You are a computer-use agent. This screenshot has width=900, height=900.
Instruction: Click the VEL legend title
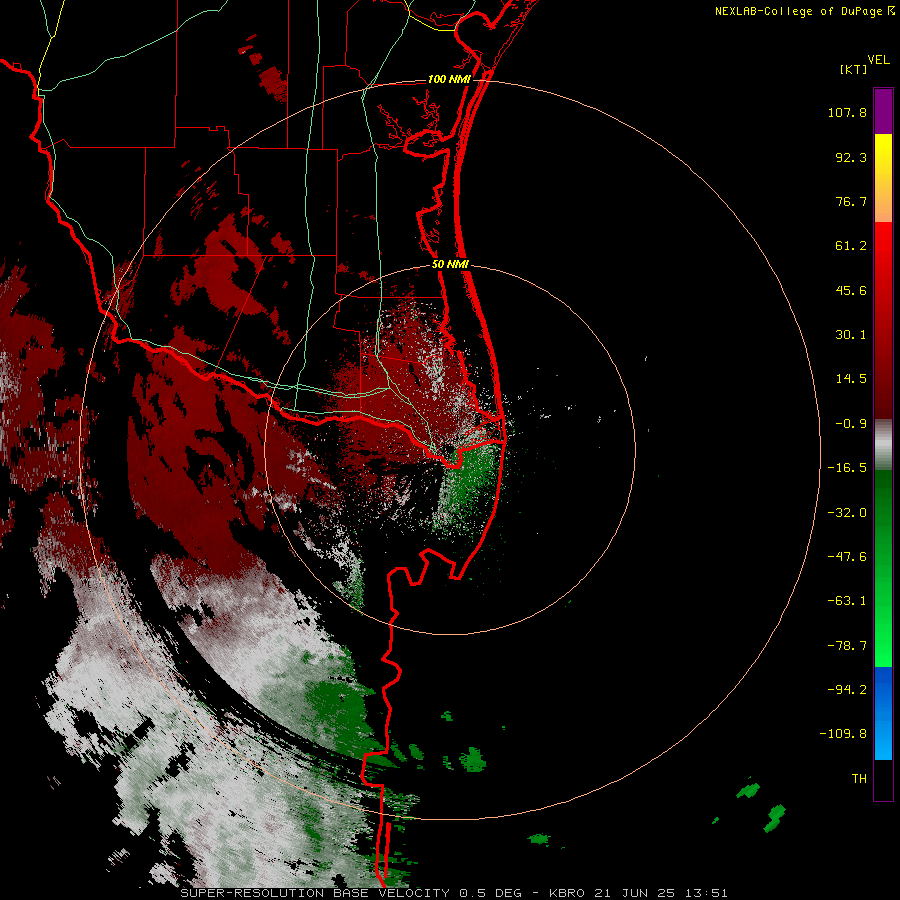(x=878, y=60)
